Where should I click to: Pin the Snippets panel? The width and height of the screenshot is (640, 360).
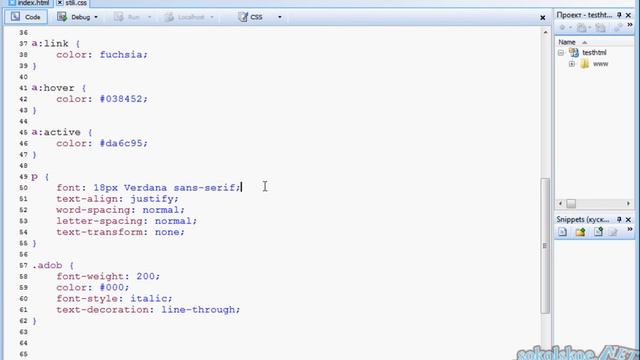619,220
